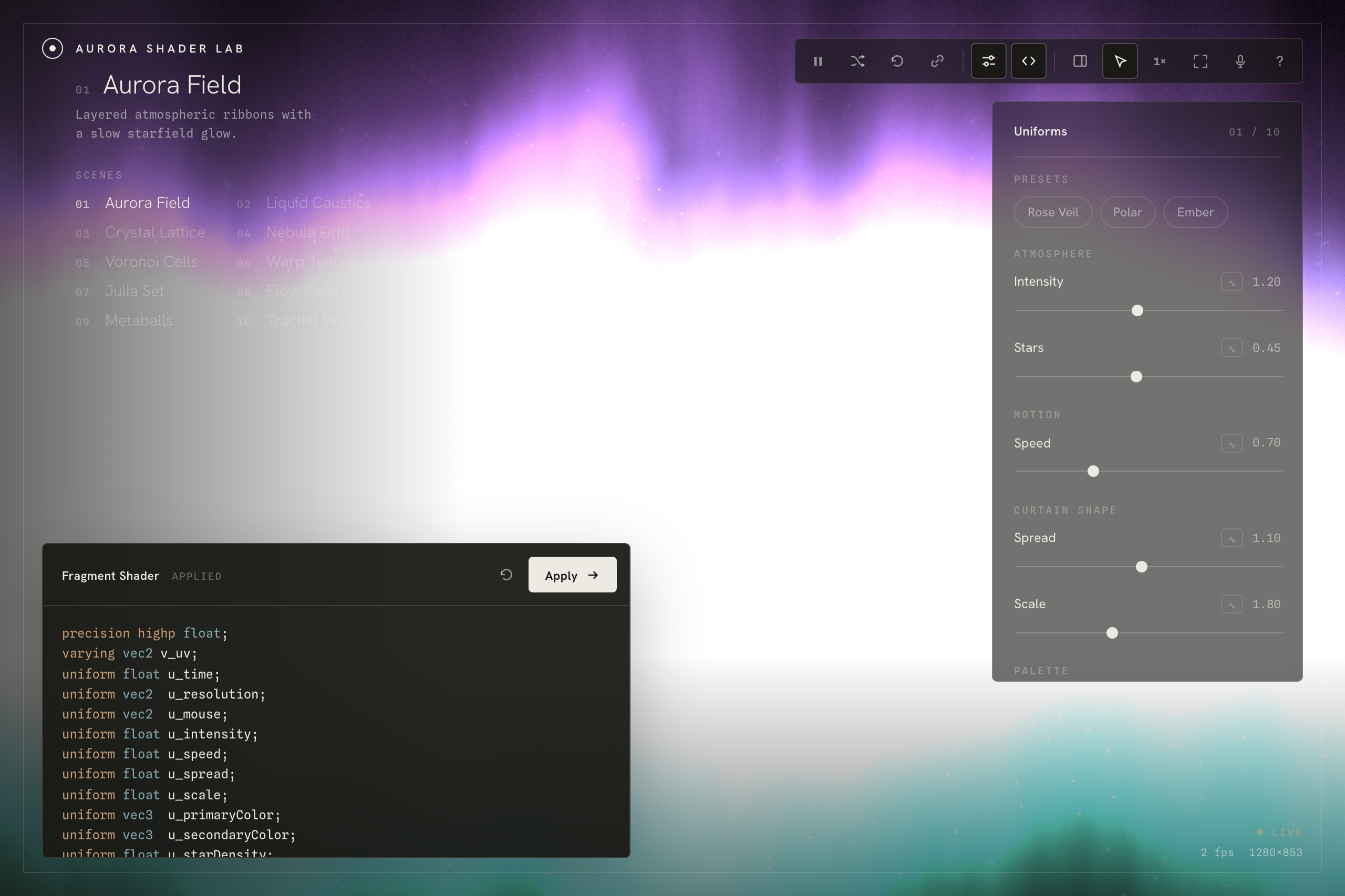This screenshot has height=896, width=1345.
Task: Select the Polar preset
Action: pos(1127,212)
